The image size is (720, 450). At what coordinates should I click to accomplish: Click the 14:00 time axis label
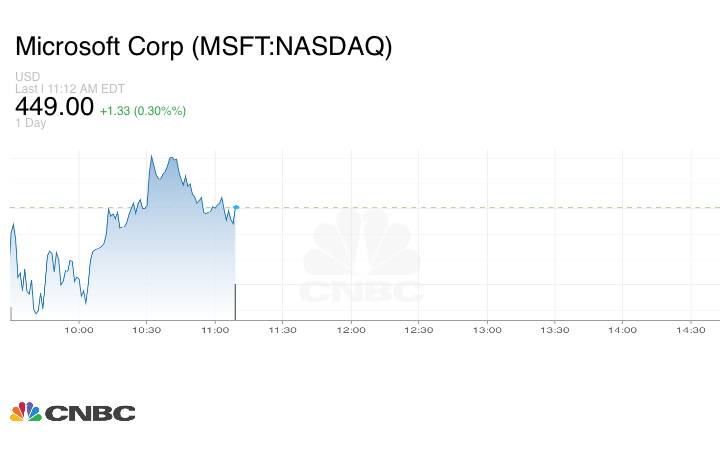click(622, 330)
